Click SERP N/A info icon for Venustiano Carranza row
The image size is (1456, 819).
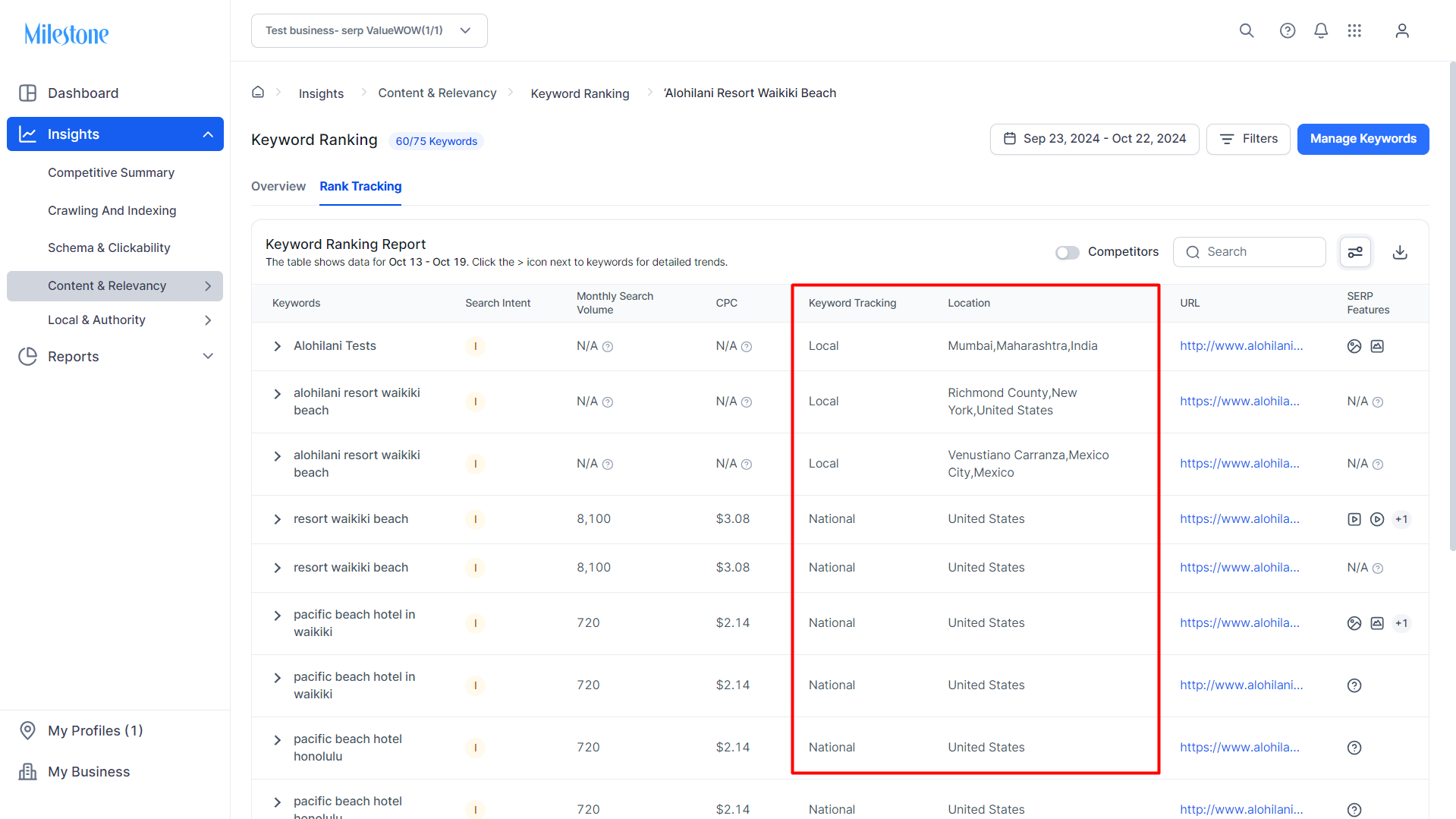click(x=1378, y=465)
